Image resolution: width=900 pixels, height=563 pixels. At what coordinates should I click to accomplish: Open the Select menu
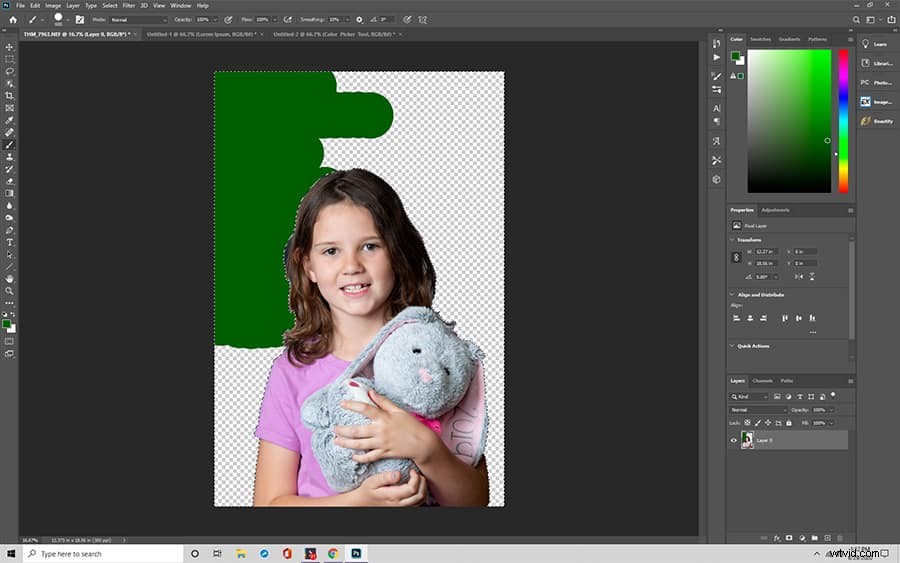(x=110, y=5)
